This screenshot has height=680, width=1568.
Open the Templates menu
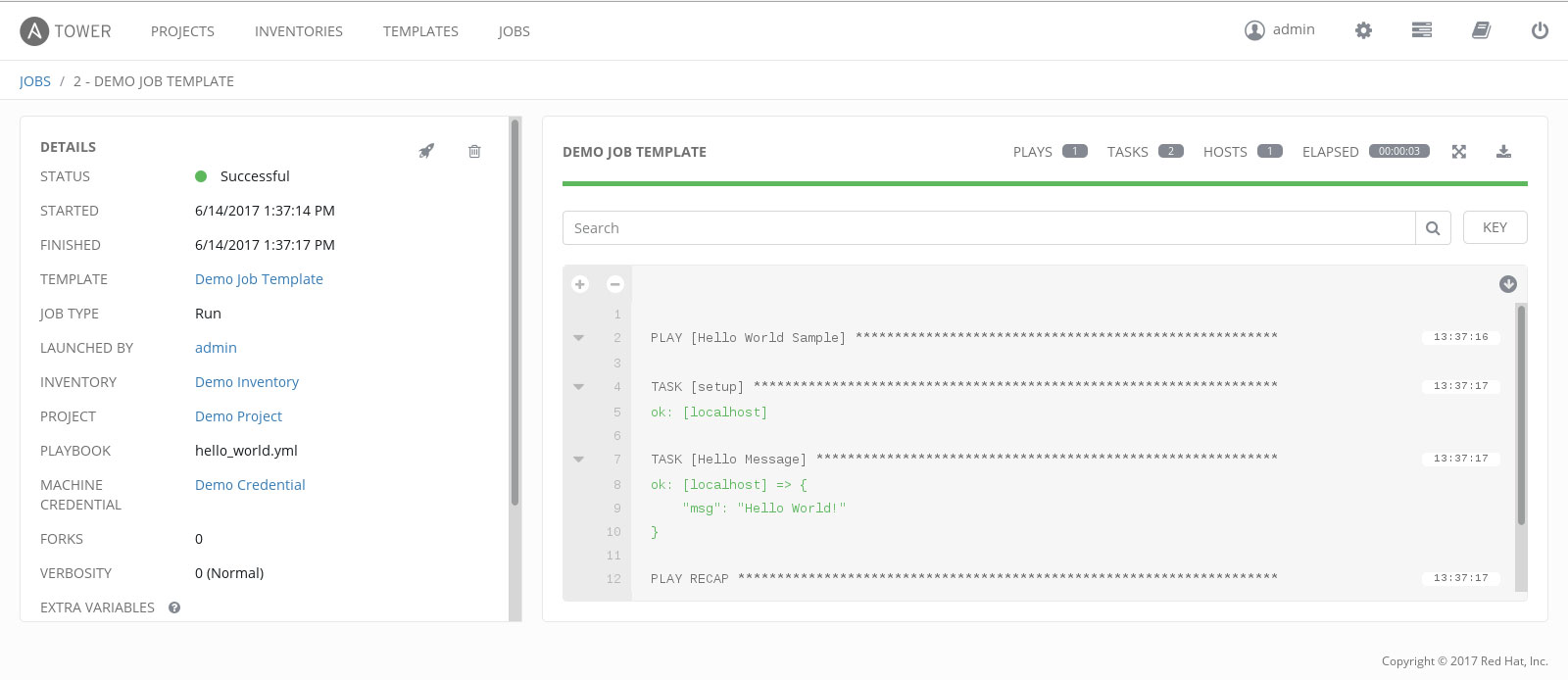pos(420,31)
